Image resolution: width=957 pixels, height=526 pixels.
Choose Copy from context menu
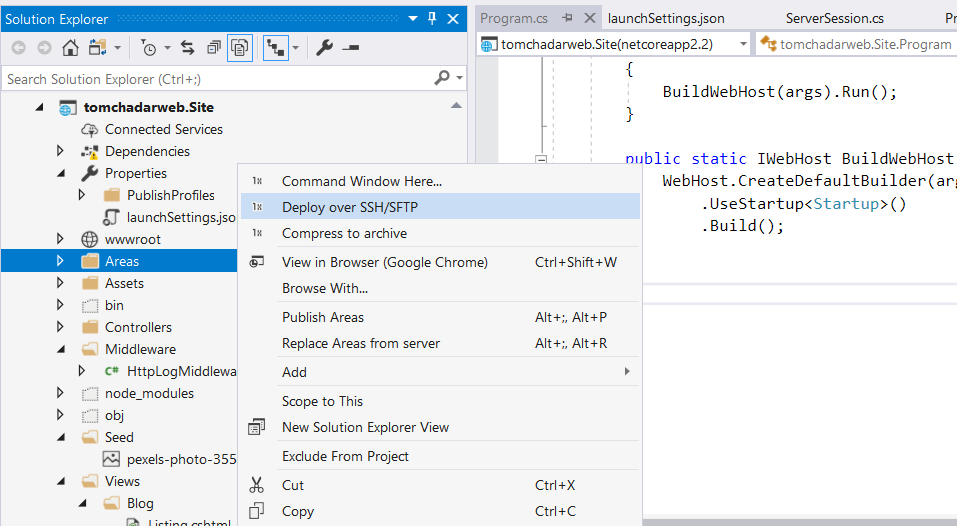[440, 511]
